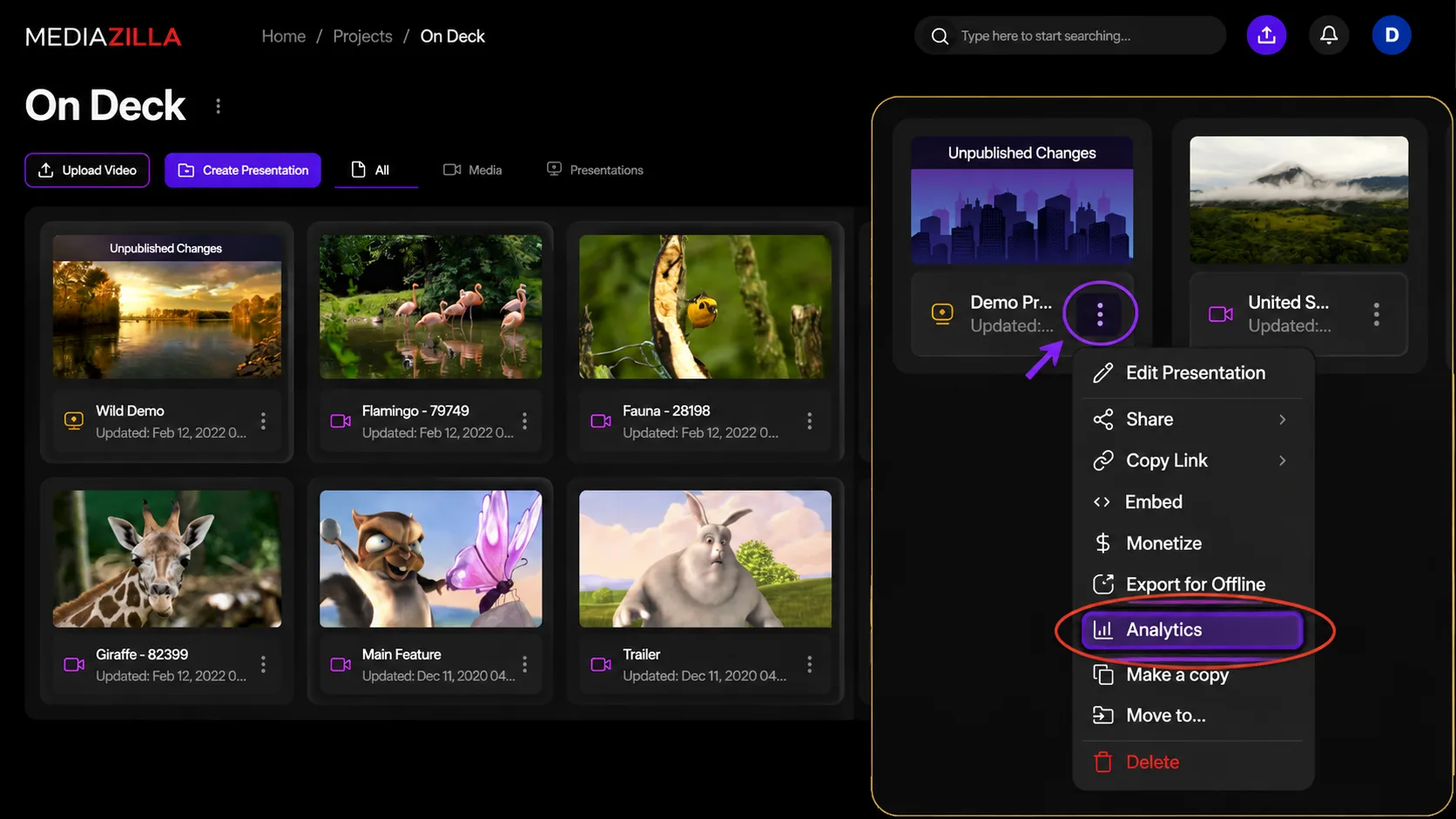This screenshot has height=819, width=1456.
Task: Select Monetize menu option
Action: pos(1192,543)
